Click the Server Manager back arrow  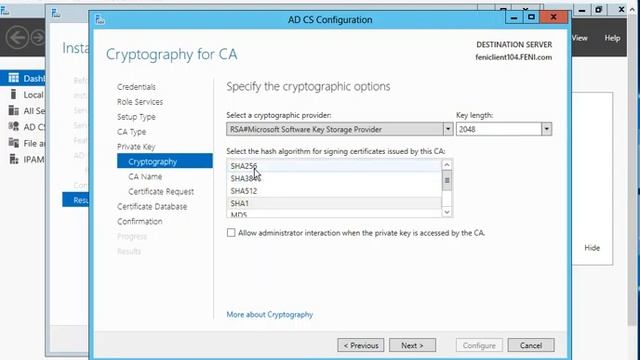point(17,38)
